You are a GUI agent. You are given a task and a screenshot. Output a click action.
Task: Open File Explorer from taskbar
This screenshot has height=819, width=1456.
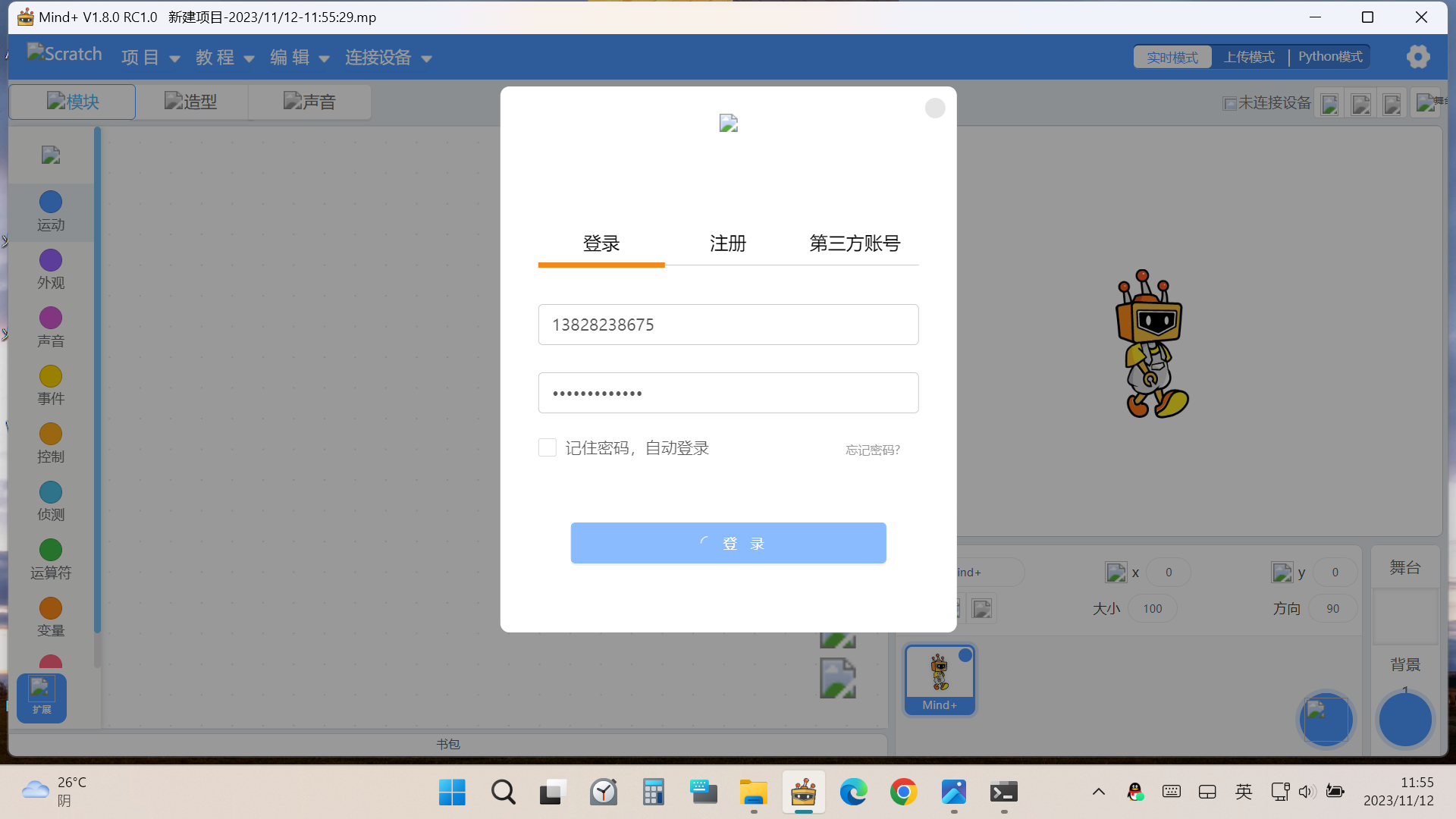pyautogui.click(x=753, y=792)
